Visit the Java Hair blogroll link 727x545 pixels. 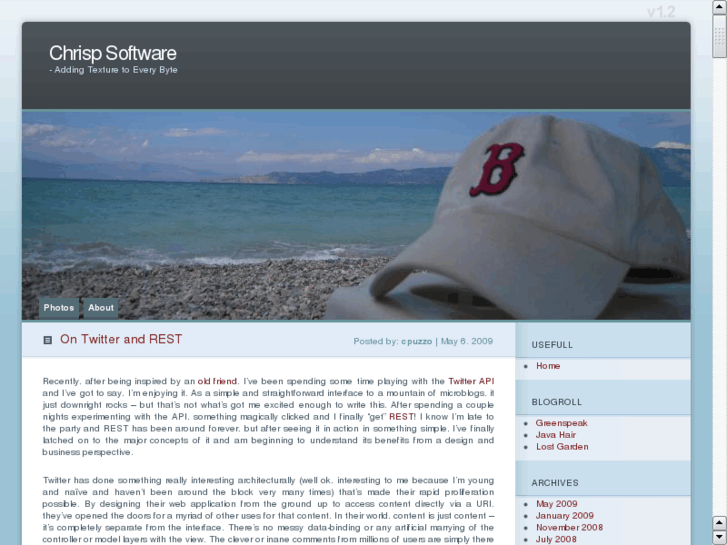[556, 435]
